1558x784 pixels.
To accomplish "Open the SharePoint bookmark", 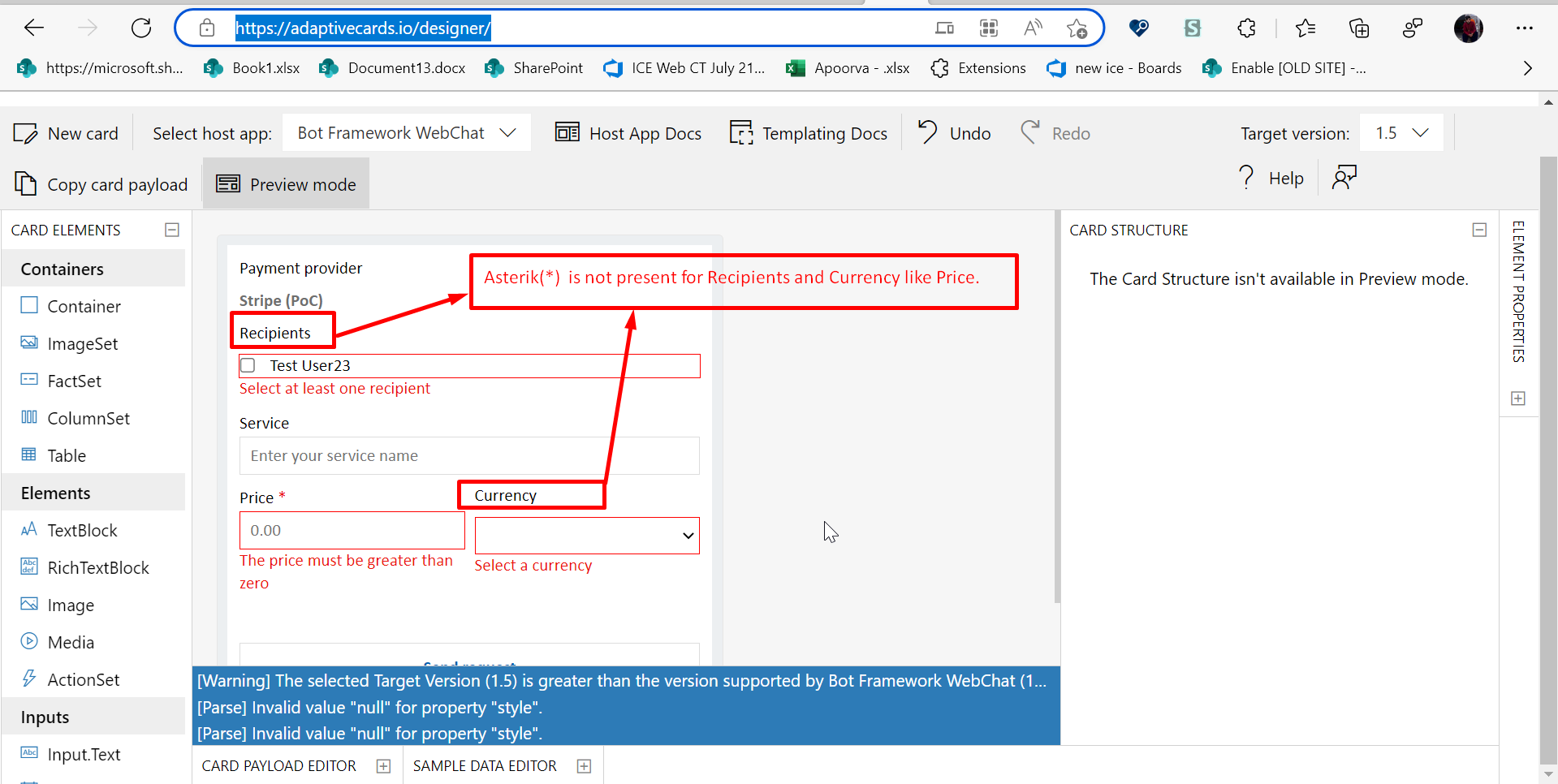I will pyautogui.click(x=533, y=68).
